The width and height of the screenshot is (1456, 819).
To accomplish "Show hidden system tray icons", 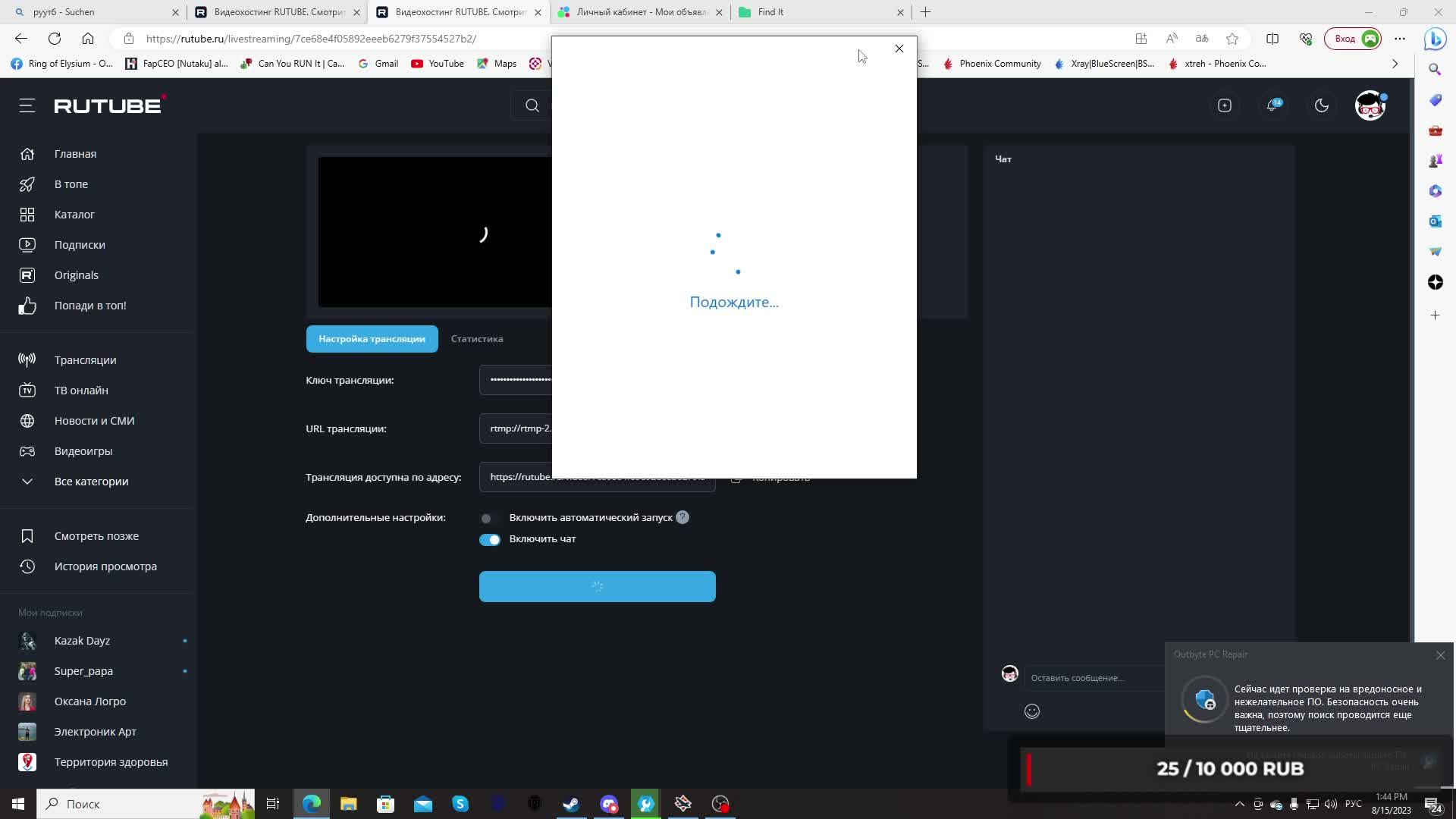I will point(1239,804).
